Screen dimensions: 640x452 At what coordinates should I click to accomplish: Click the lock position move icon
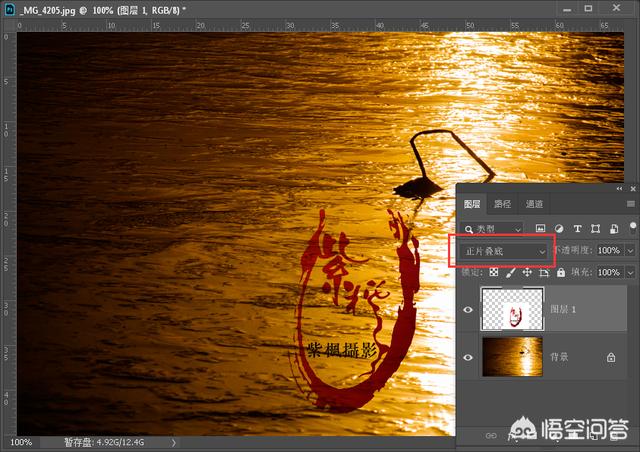tap(527, 272)
